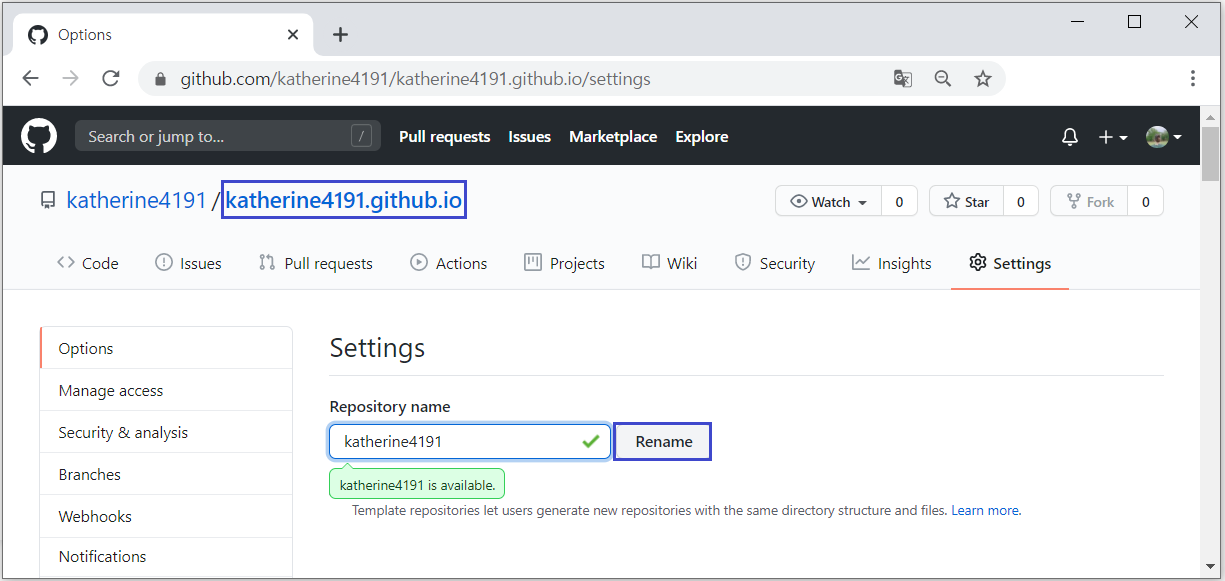1225x581 pixels.
Task: Go back with the browser back arrow
Action: [31, 78]
